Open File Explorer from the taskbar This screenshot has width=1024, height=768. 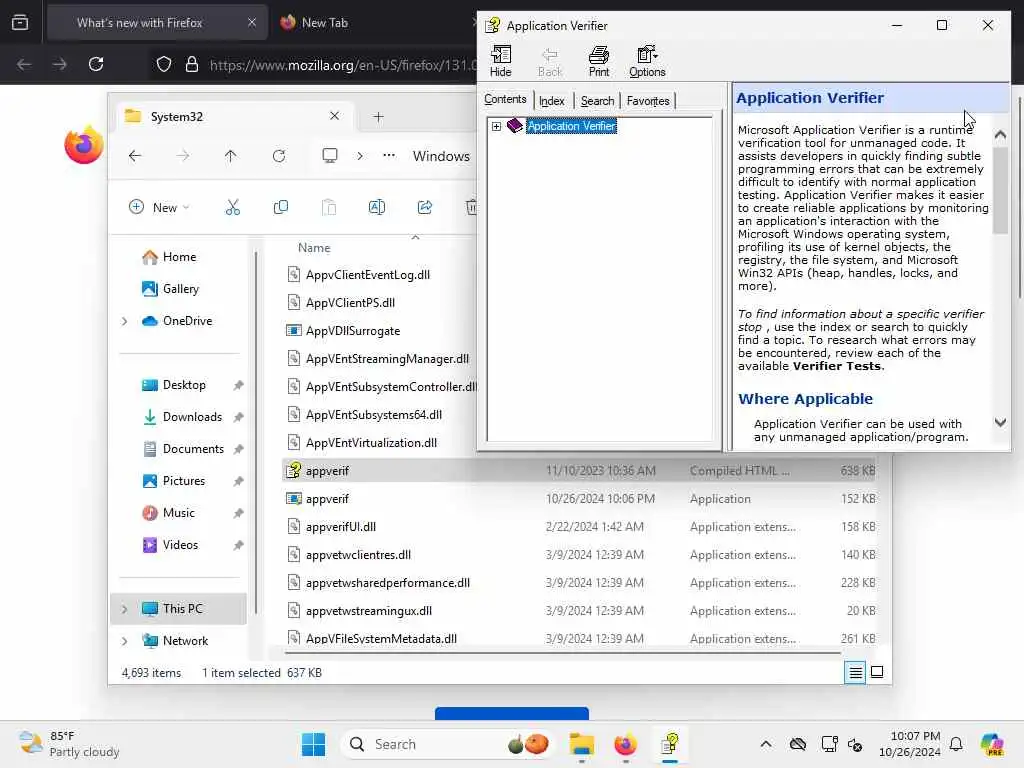(x=581, y=744)
